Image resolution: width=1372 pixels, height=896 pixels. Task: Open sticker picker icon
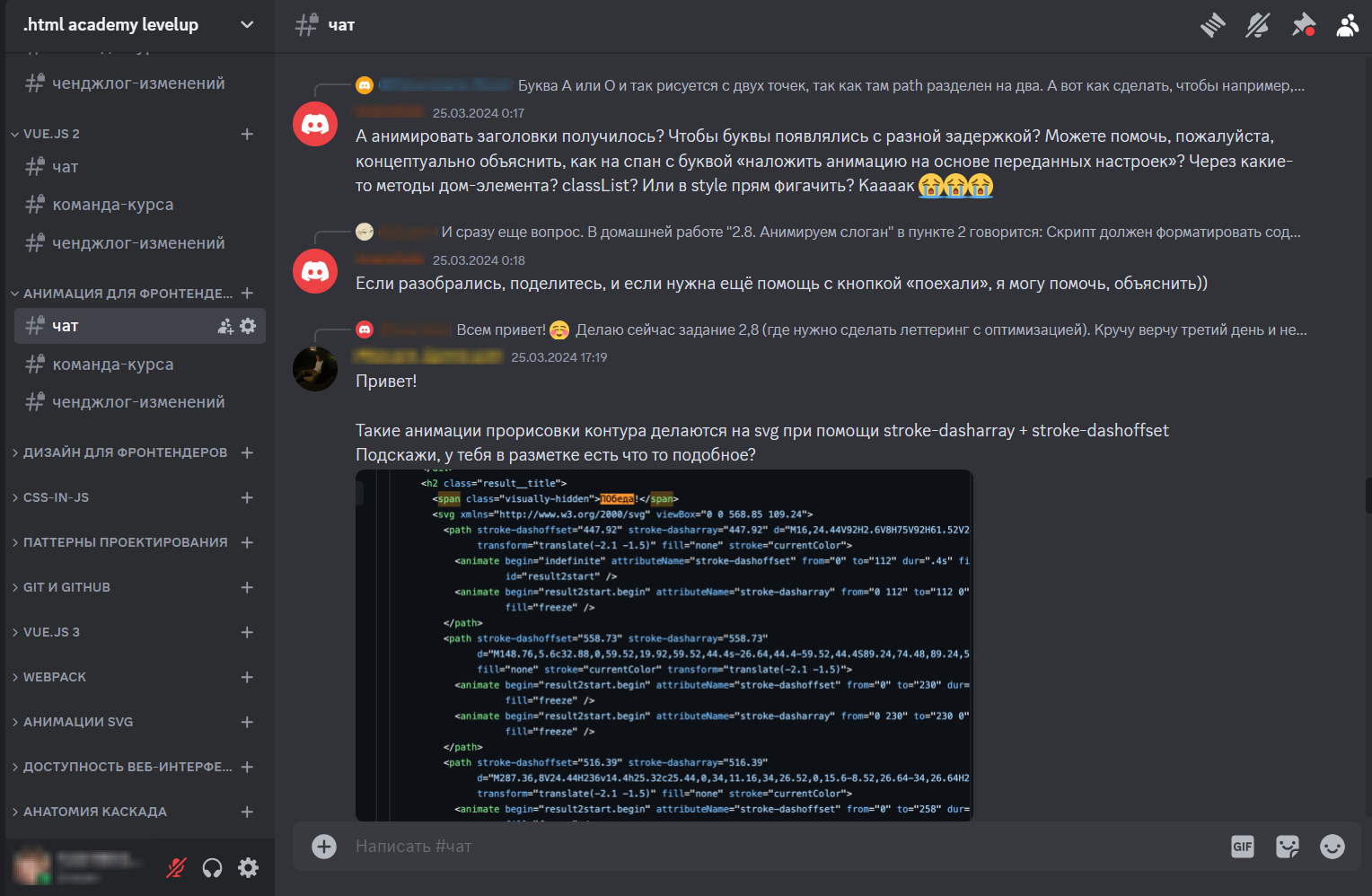tap(1288, 846)
